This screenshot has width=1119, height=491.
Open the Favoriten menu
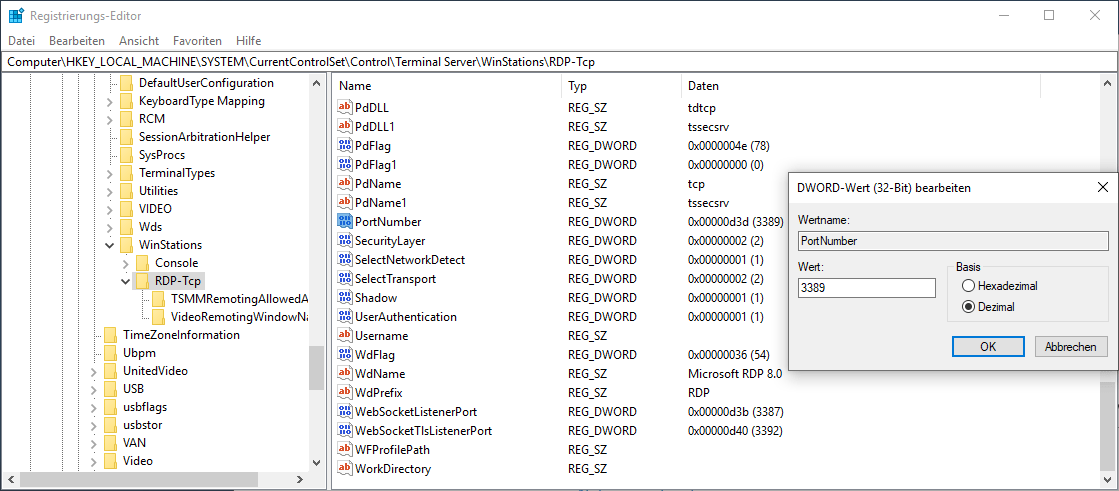(197, 41)
